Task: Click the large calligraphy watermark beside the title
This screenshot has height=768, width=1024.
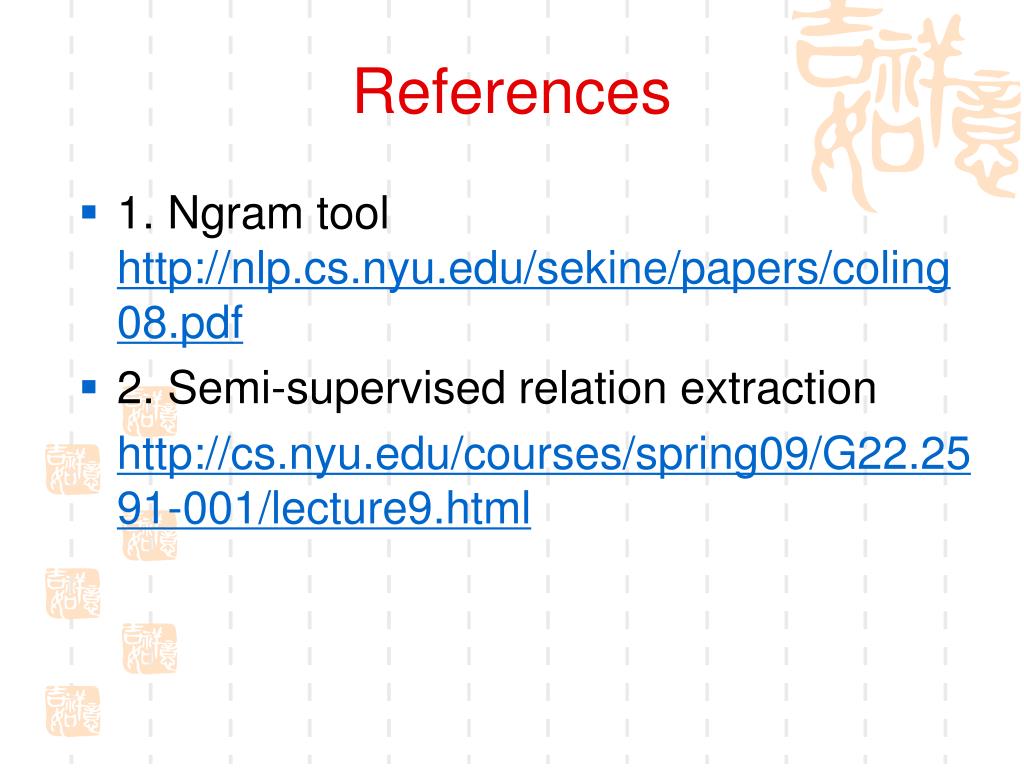Action: pos(908,104)
